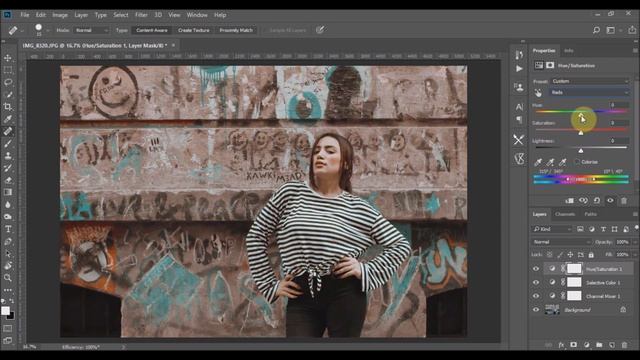Switch to the Channels tab
The image size is (640, 360).
pyautogui.click(x=565, y=214)
